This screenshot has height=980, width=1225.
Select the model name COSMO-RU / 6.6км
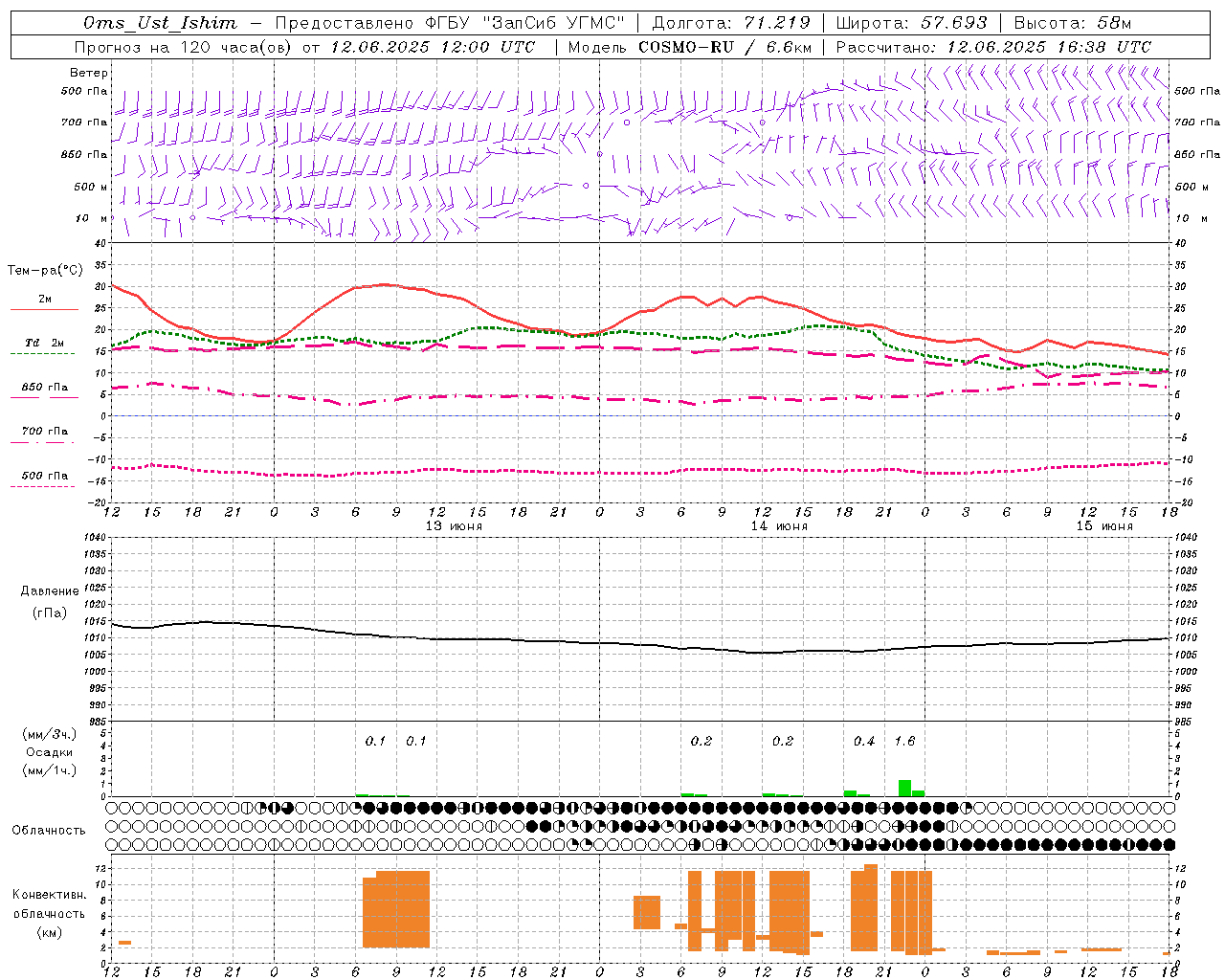(726, 47)
